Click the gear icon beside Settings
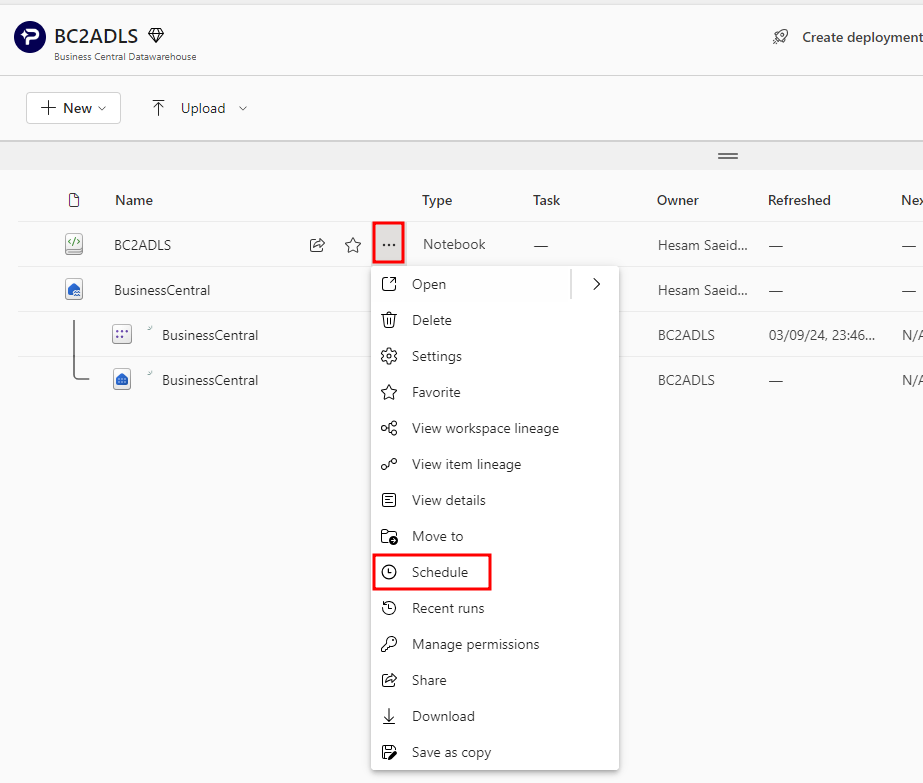This screenshot has height=783, width=923. 389,356
